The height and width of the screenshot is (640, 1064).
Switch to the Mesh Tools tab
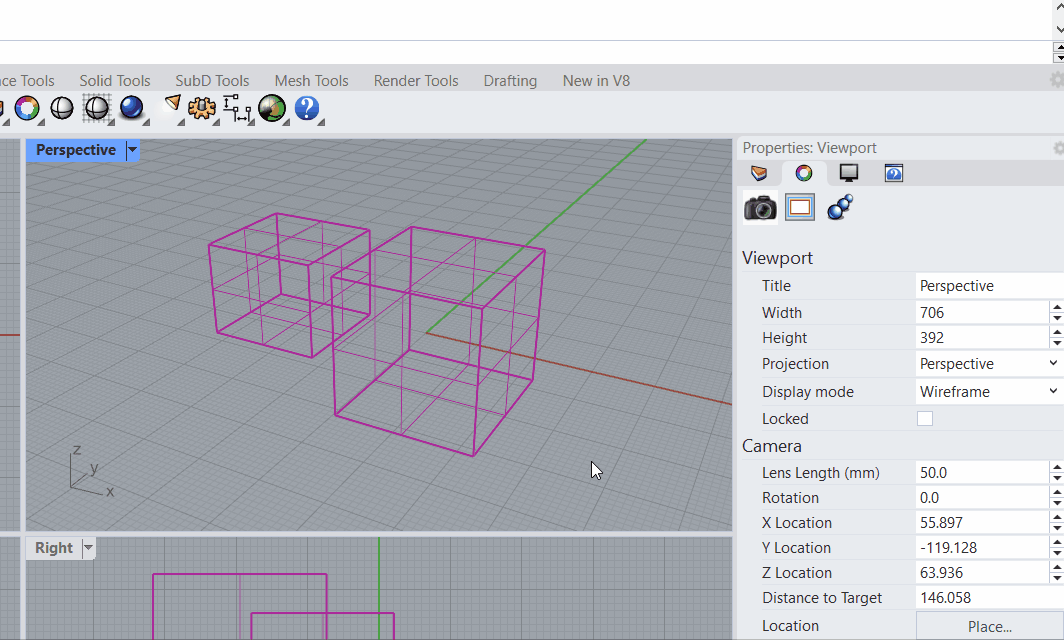pos(311,81)
